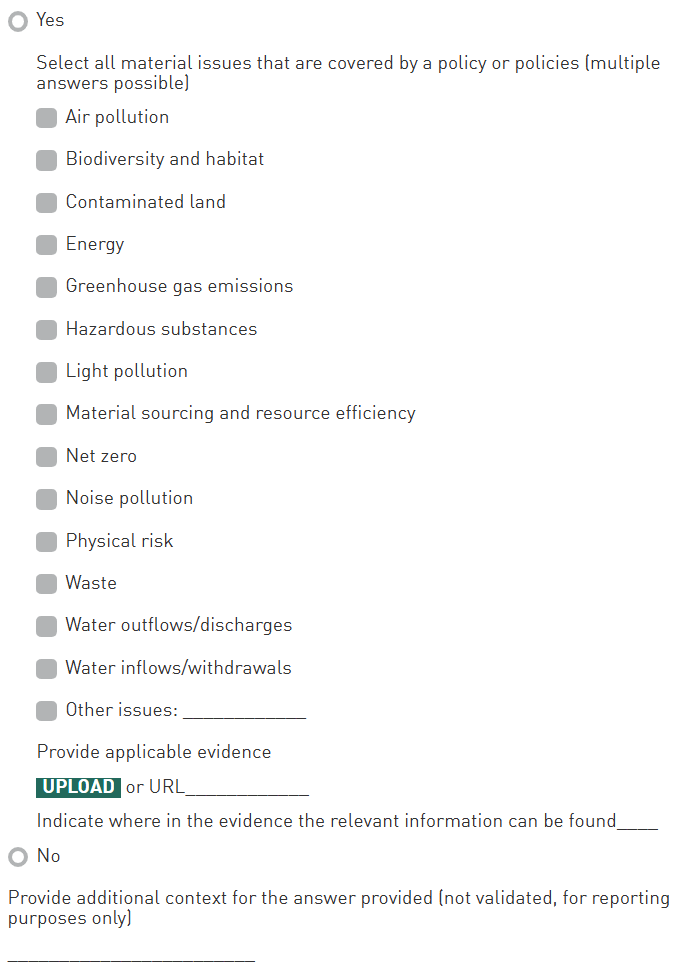The height and width of the screenshot is (969, 690).
Task: Tick the Hazardous substances checkbox
Action: [47, 330]
